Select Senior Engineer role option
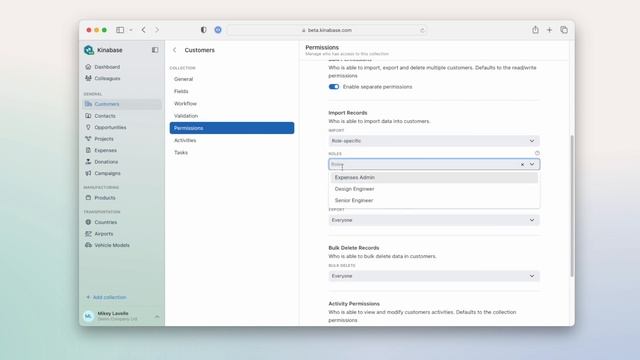 (434, 200)
